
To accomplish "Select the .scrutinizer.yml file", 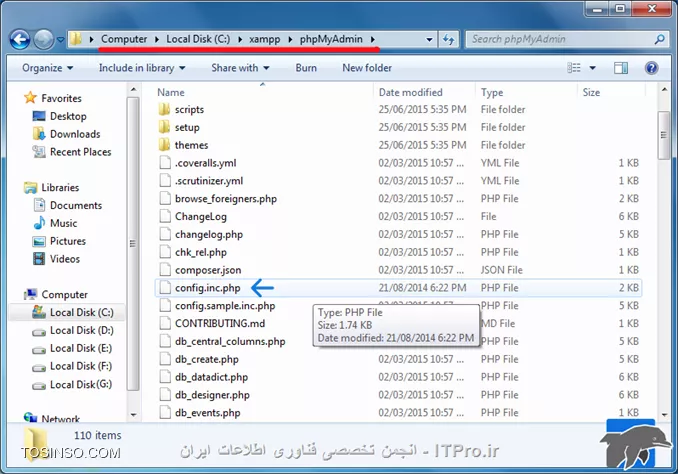I will [209, 181].
